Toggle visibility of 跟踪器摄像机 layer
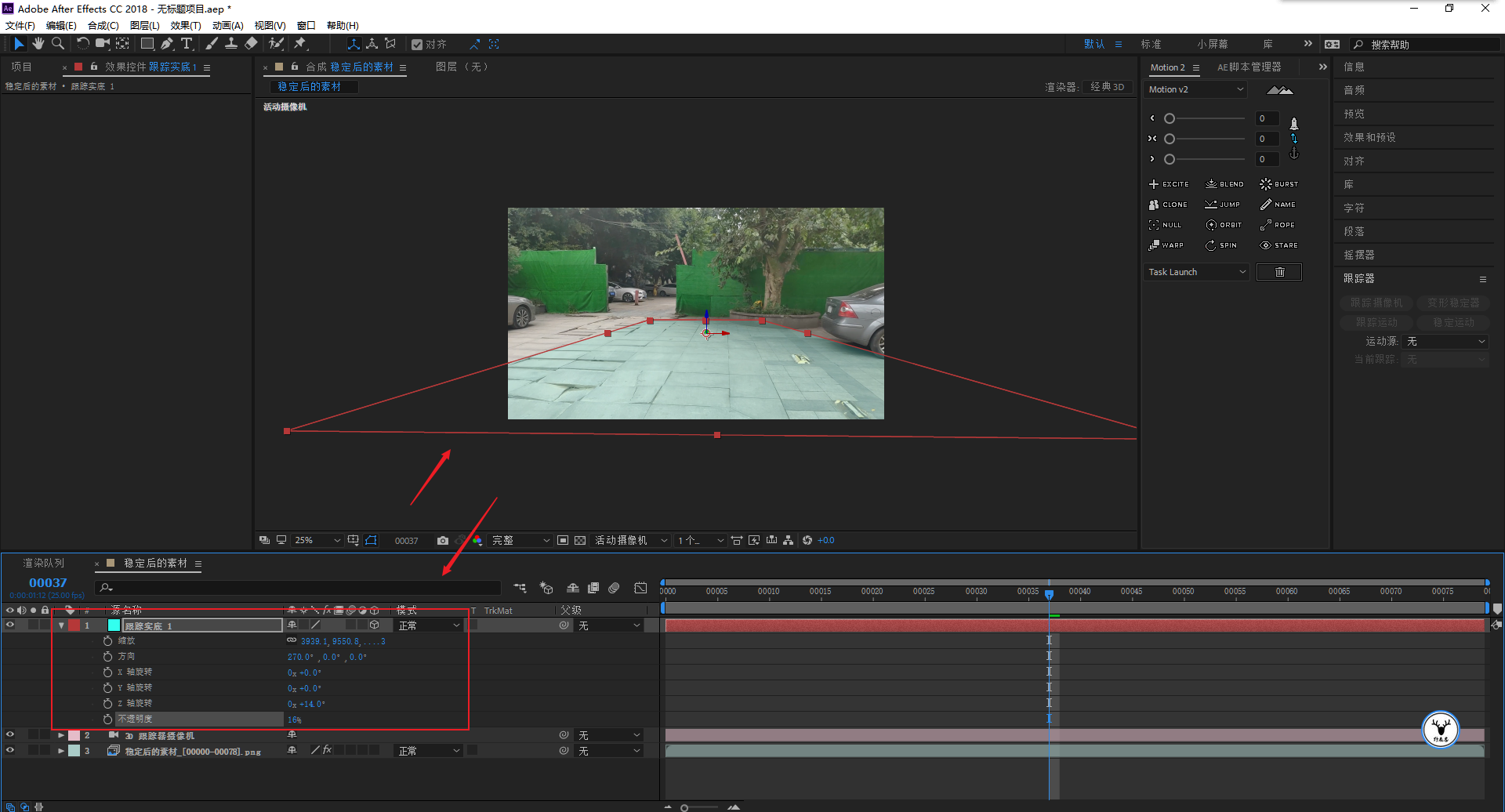The image size is (1505, 812). 10,735
